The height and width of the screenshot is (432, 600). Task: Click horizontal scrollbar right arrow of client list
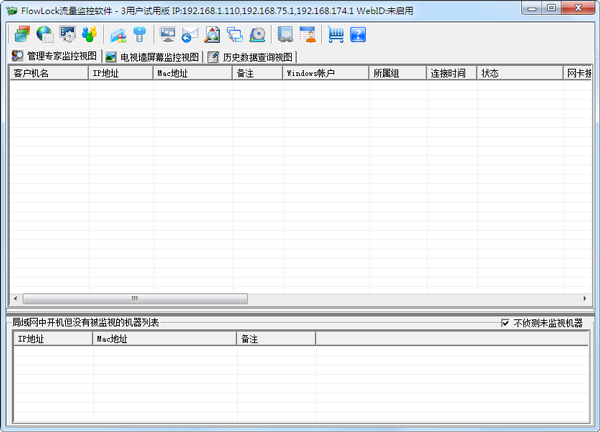point(583,298)
